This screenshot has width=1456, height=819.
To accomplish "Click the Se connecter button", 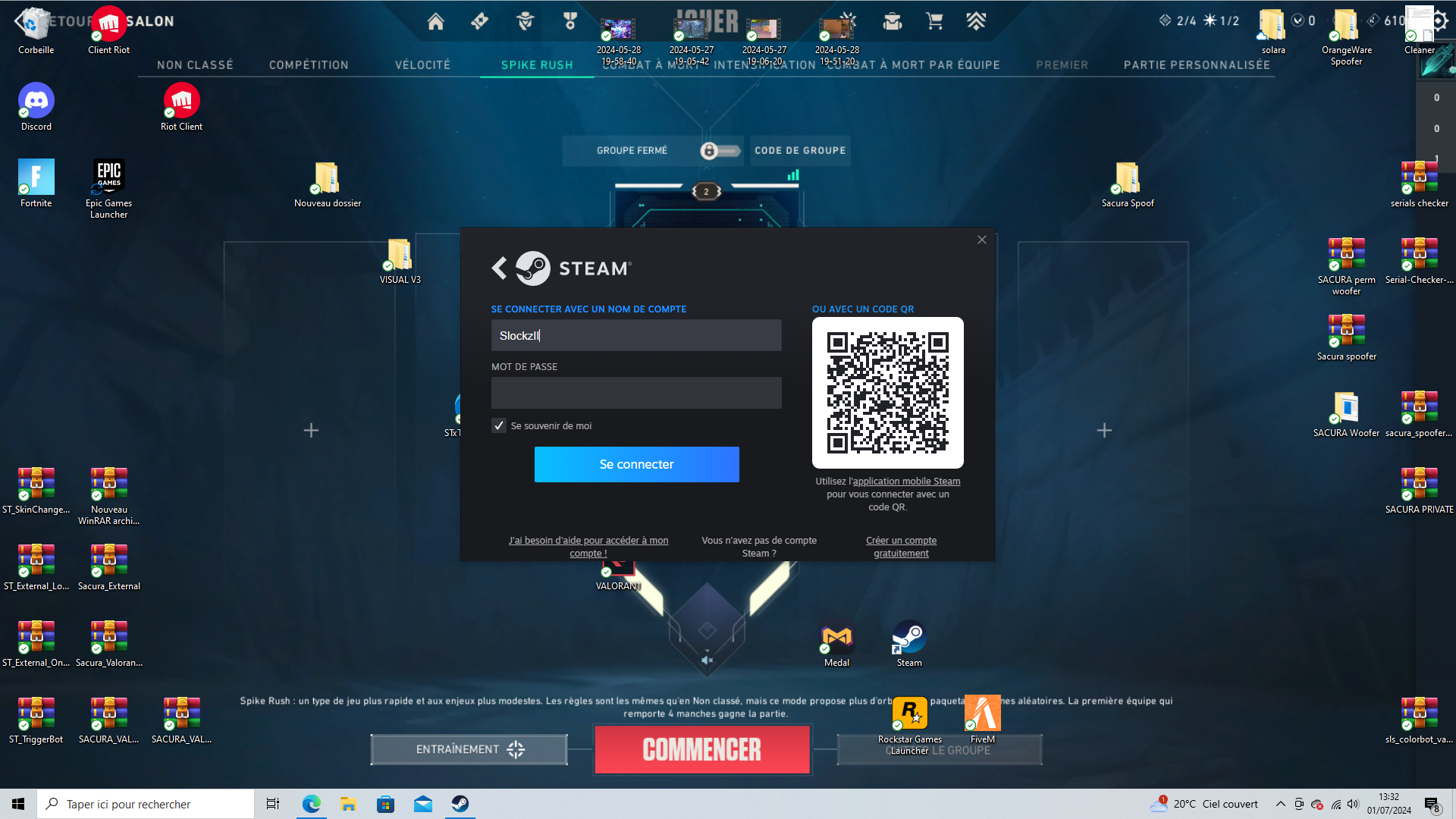I will [x=637, y=464].
